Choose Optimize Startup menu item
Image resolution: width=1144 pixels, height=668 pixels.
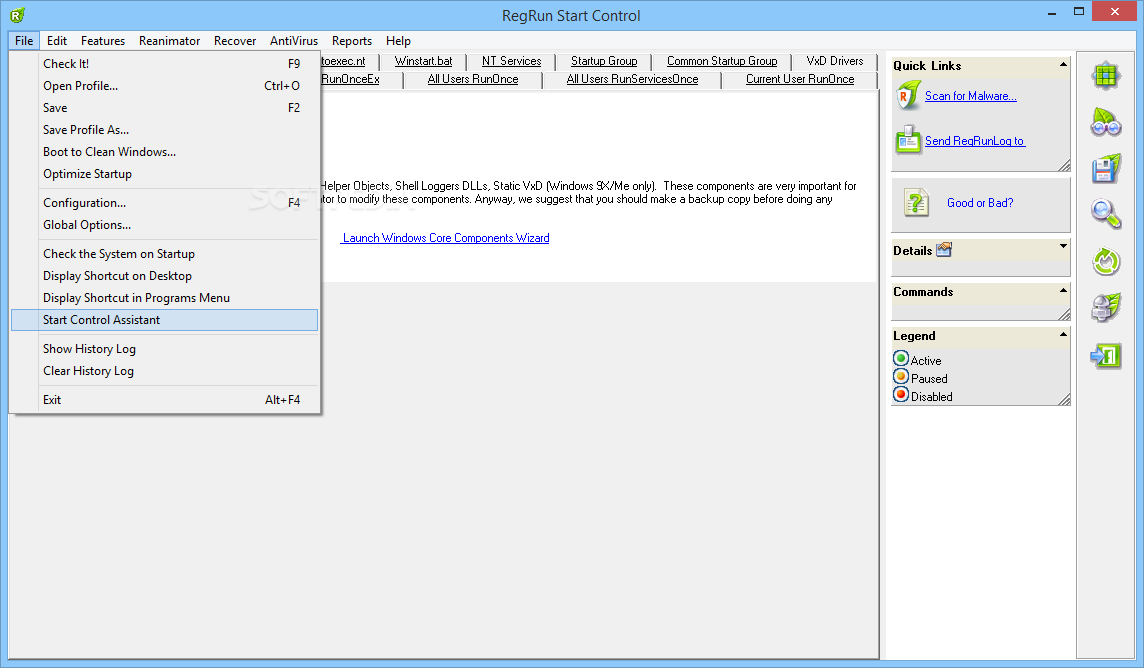pos(164,174)
